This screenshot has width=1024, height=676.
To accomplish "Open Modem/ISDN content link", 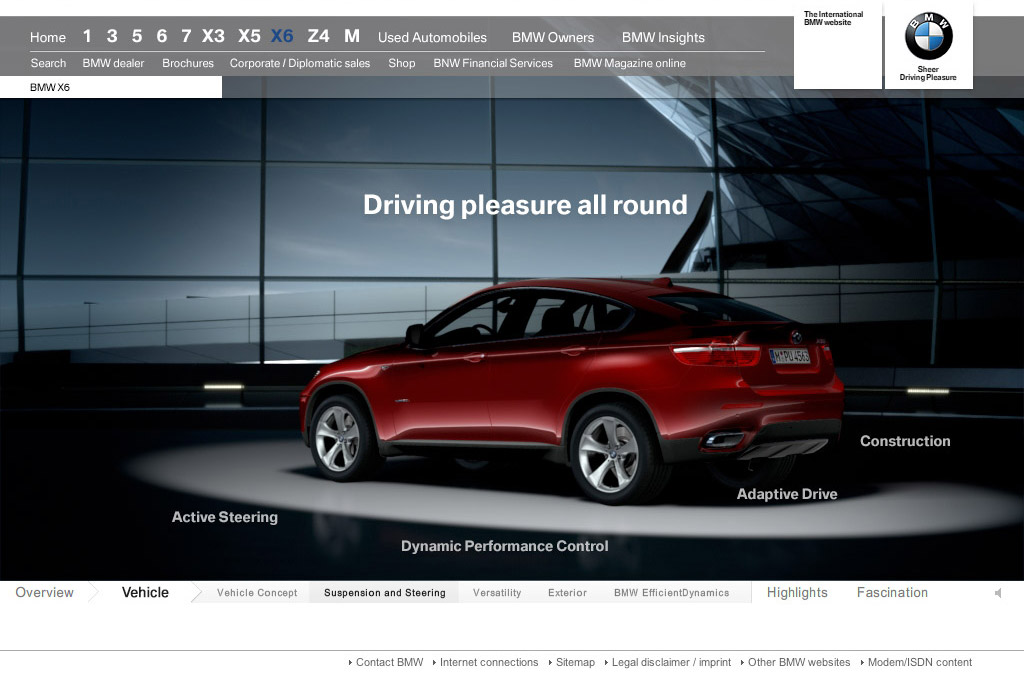I will 920,662.
